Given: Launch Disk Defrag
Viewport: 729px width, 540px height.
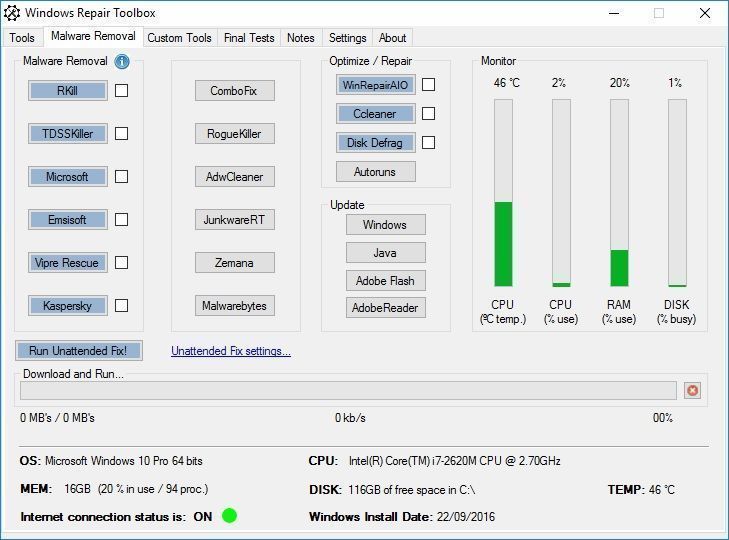Looking at the screenshot, I should pyautogui.click(x=376, y=142).
